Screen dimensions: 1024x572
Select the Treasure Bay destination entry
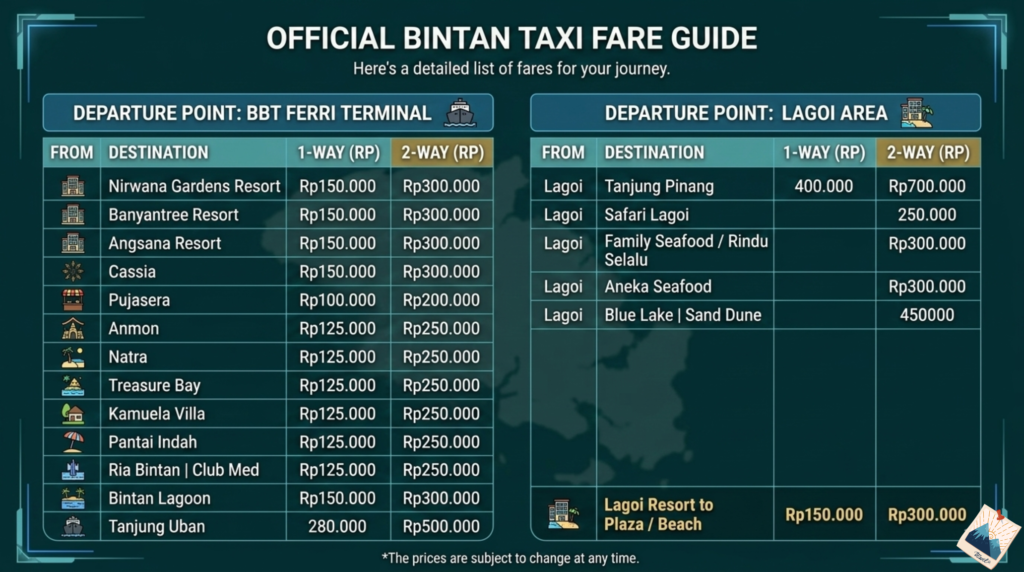pyautogui.click(x=154, y=385)
